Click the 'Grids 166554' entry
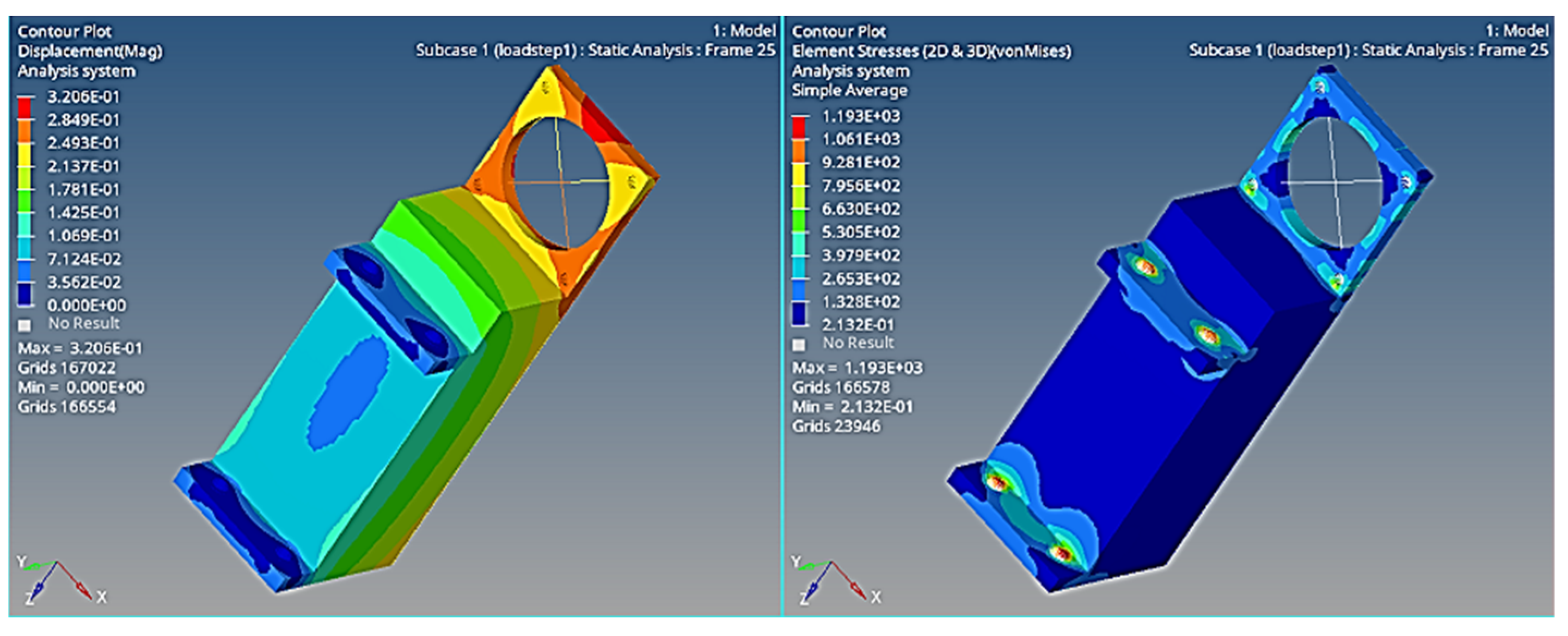Screen dimensions: 1568x636 tap(66, 407)
